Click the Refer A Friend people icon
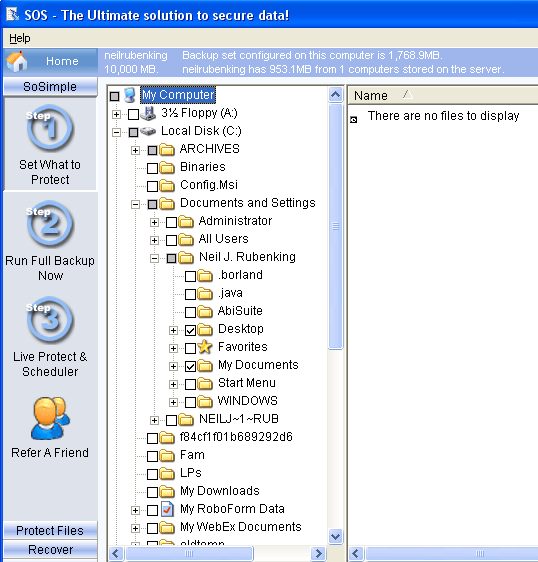The width and height of the screenshot is (538, 562). (50, 418)
